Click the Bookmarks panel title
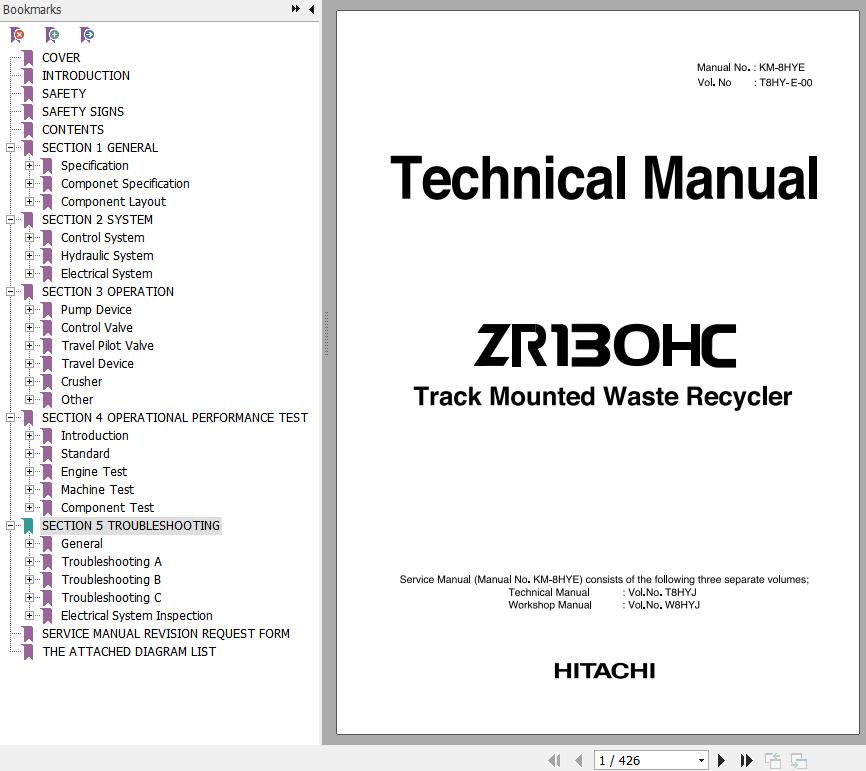 (31, 9)
